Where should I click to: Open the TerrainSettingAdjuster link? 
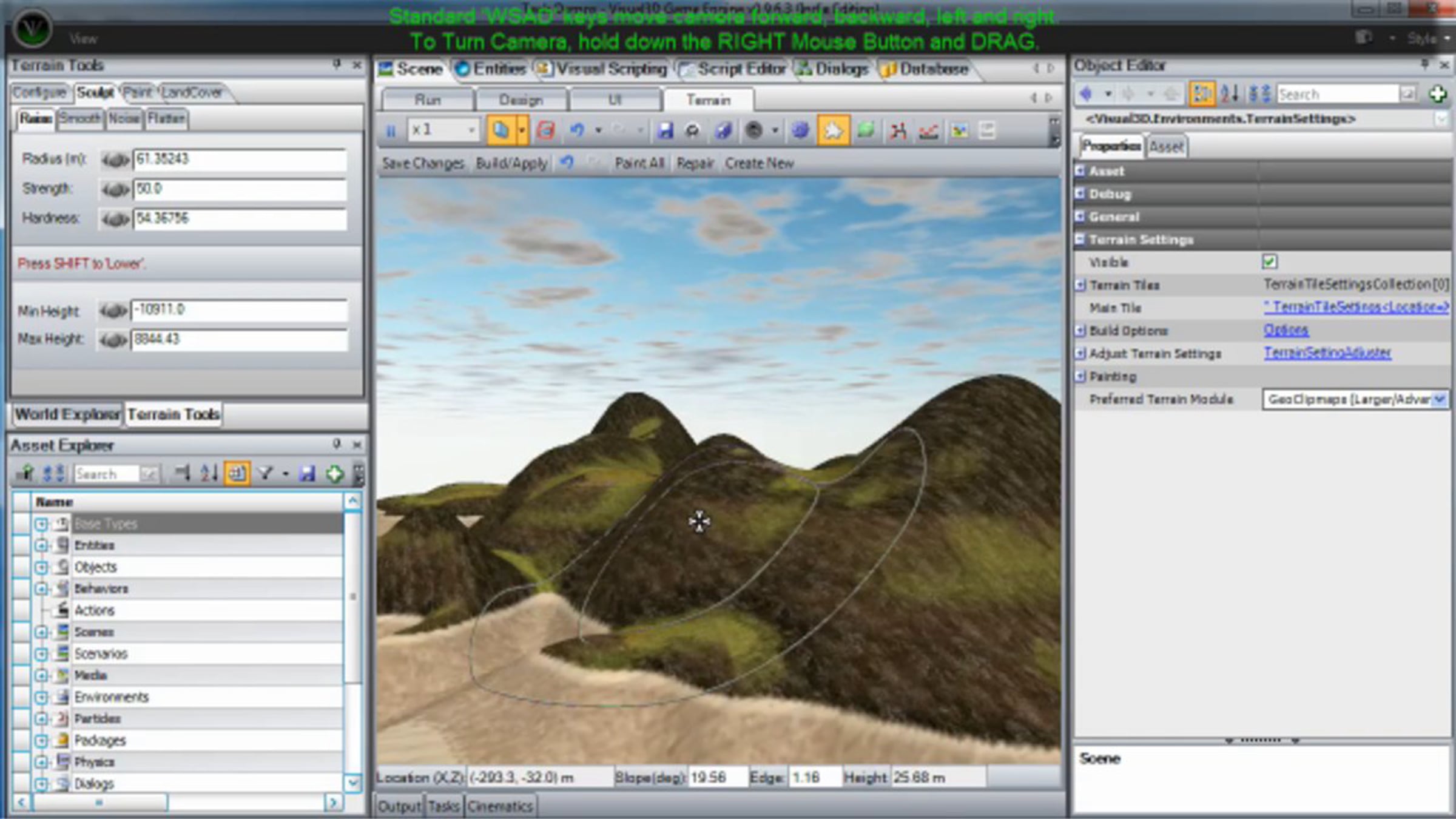pyautogui.click(x=1327, y=353)
